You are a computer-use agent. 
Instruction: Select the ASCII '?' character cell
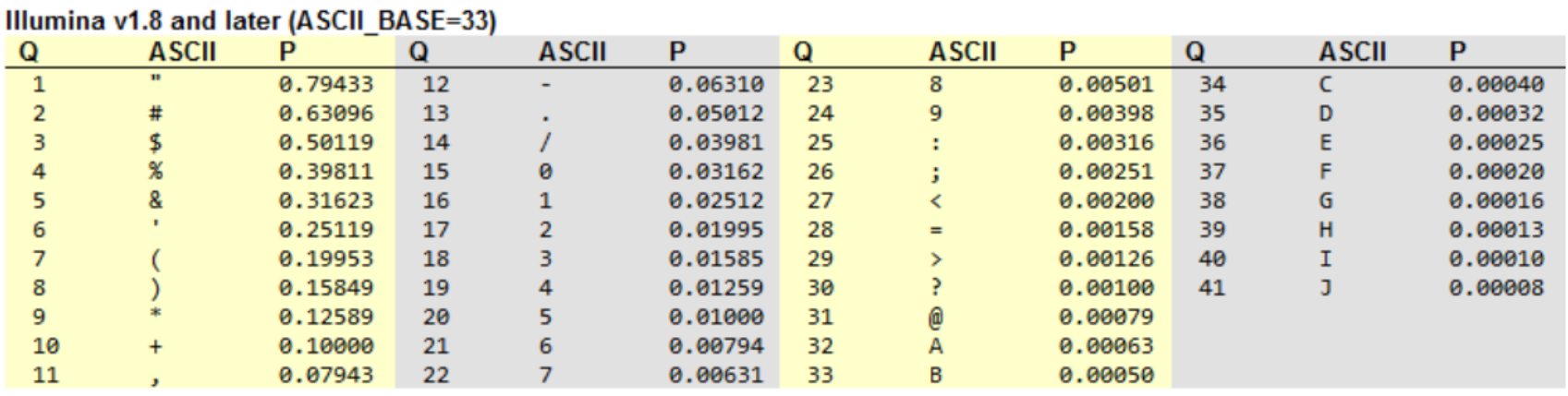[x=936, y=288]
